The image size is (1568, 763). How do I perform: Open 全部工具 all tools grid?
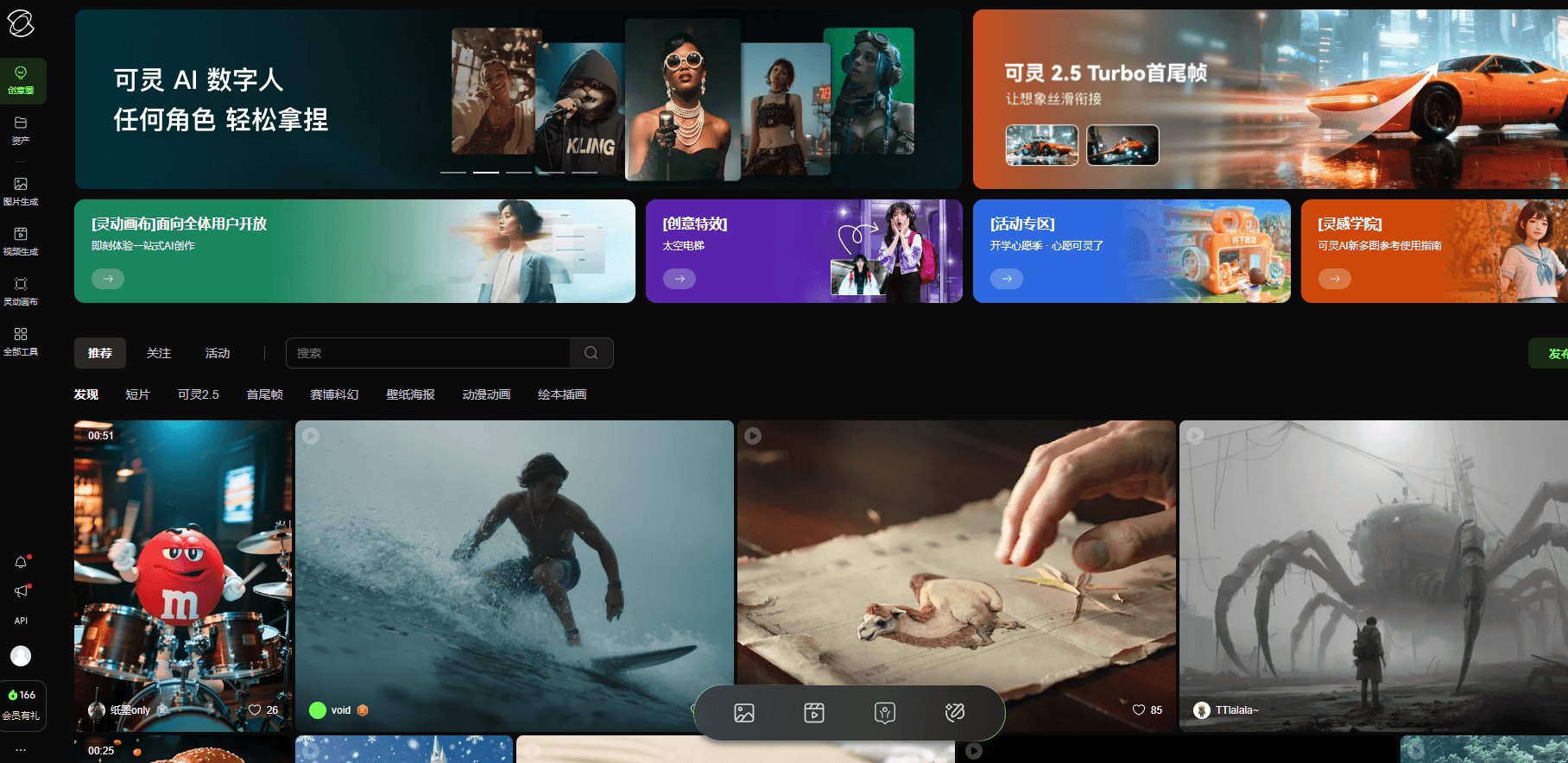(x=21, y=341)
